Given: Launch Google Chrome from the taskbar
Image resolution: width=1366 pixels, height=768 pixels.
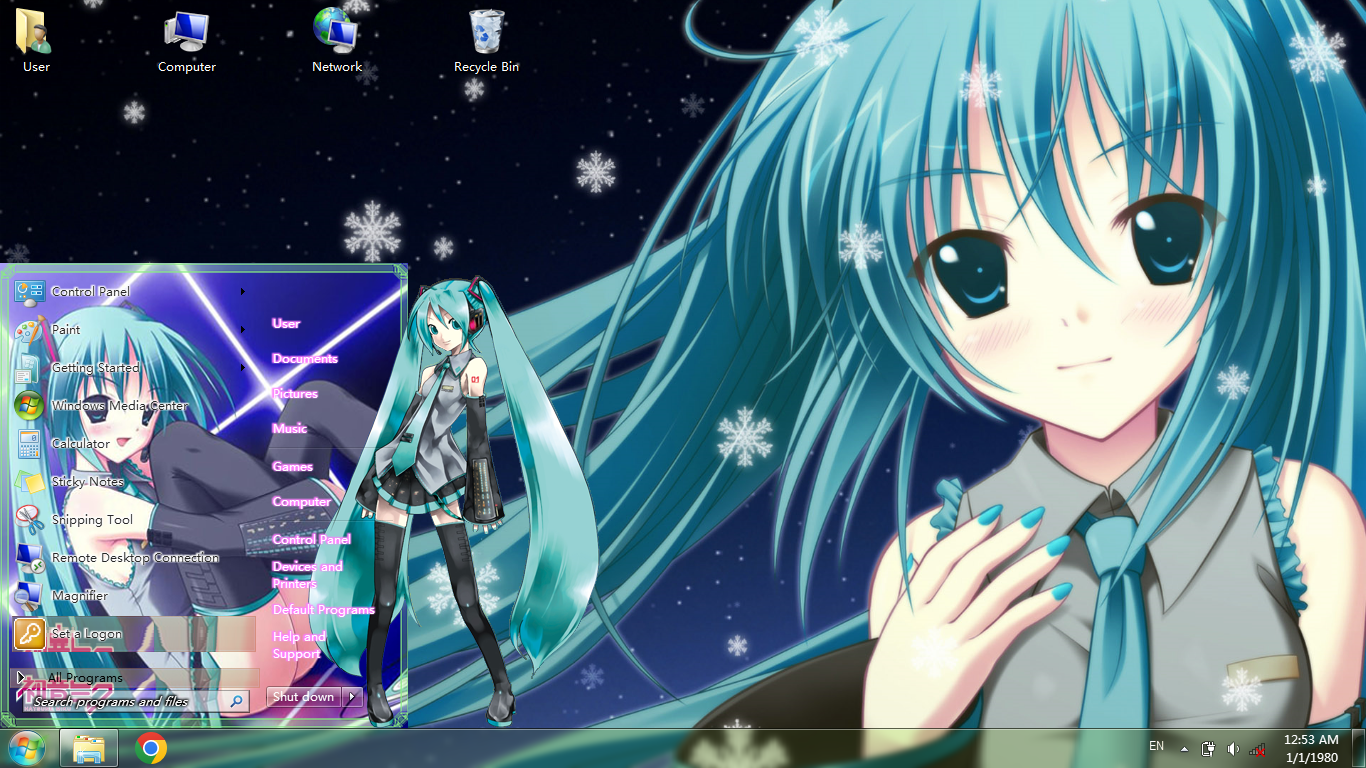Looking at the screenshot, I should click(x=151, y=748).
